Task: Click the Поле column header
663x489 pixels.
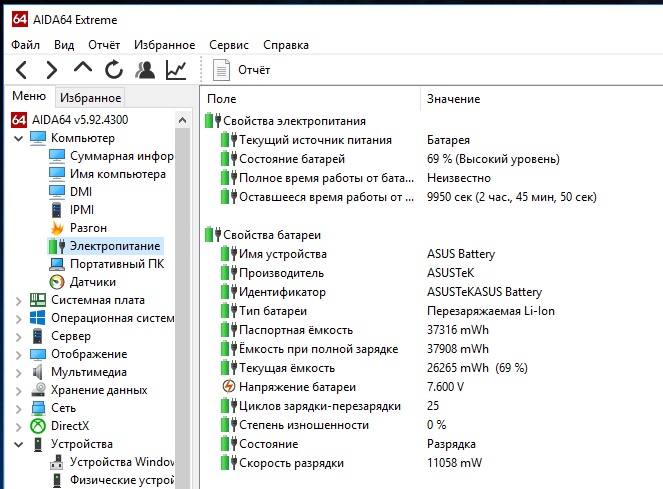Action: click(222, 99)
